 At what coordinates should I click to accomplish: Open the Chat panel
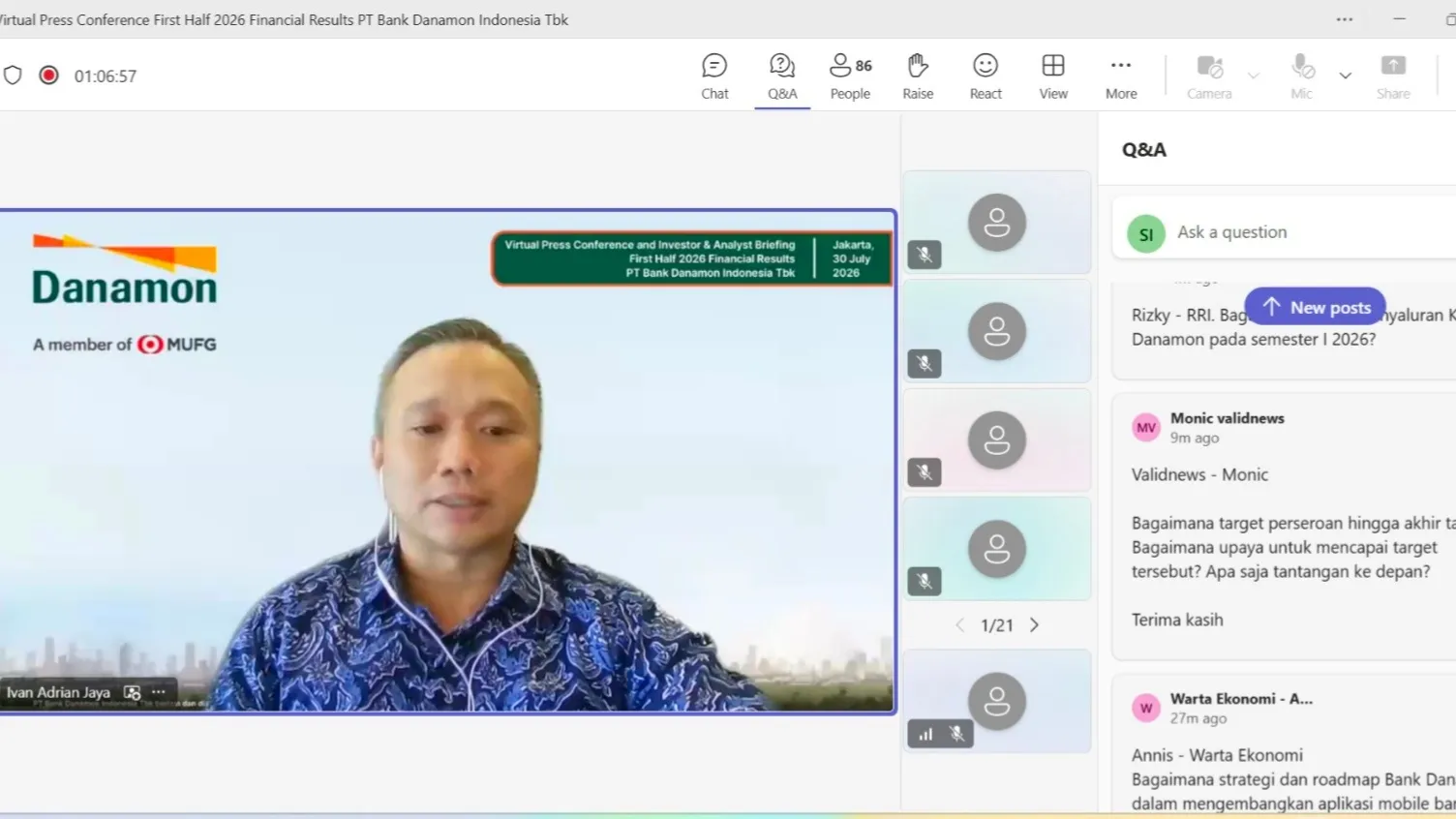(714, 76)
